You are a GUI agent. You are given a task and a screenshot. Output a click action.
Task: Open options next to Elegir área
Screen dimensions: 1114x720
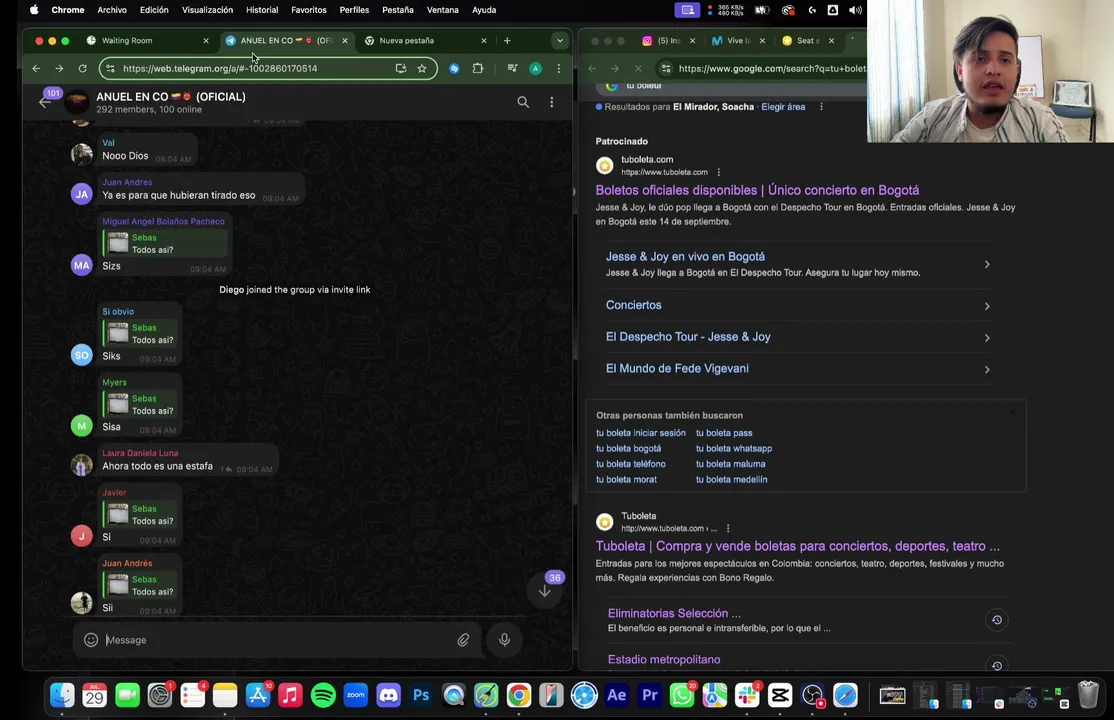tap(821, 107)
